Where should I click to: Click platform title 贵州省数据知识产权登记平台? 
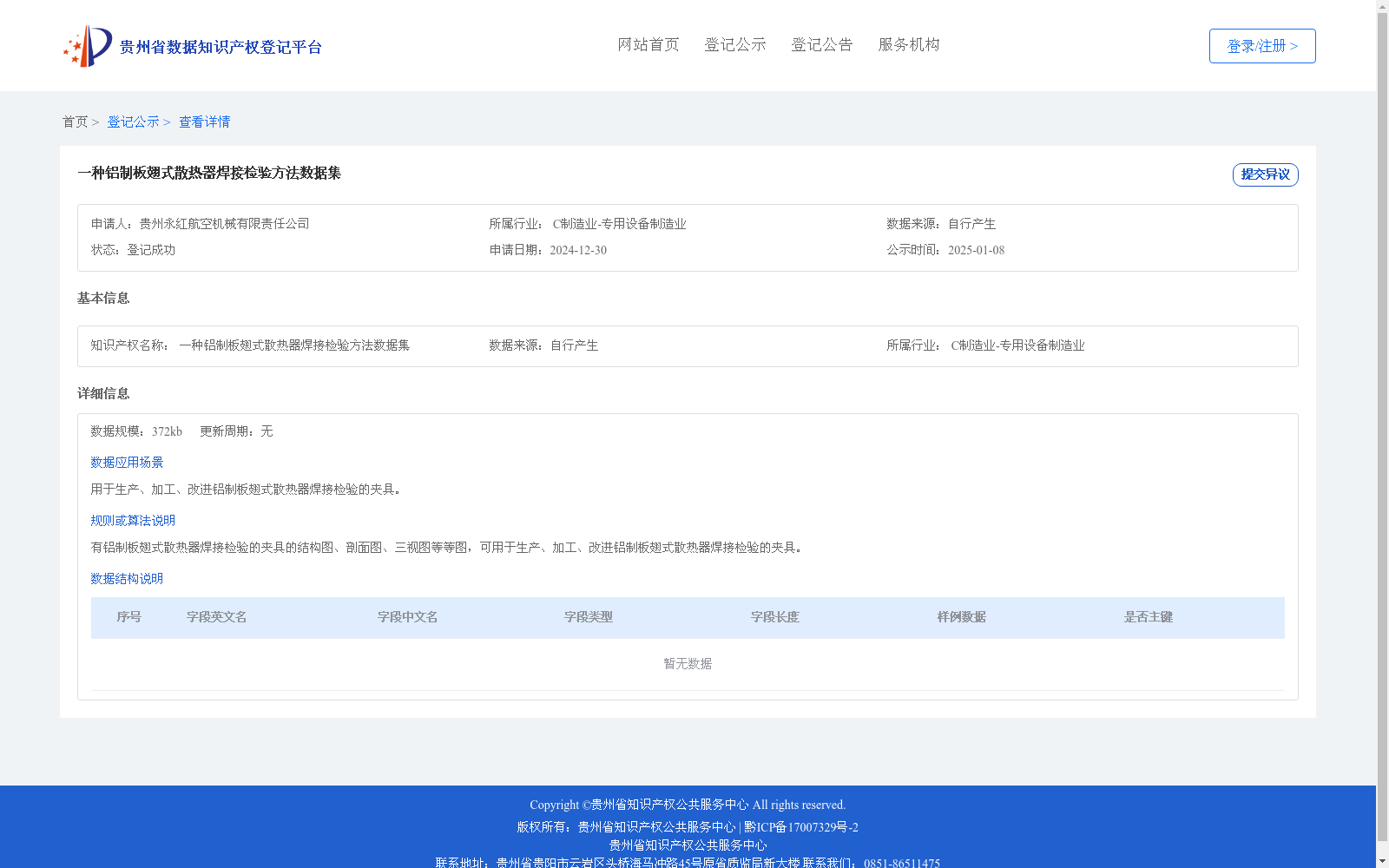[x=221, y=47]
